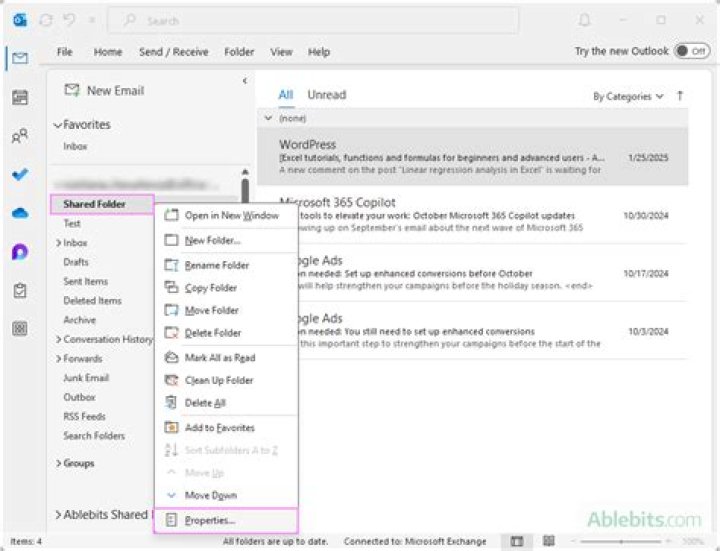Screen dimensions: 720x551
Task: Click the zoom slider in status bar
Action: click(622, 541)
